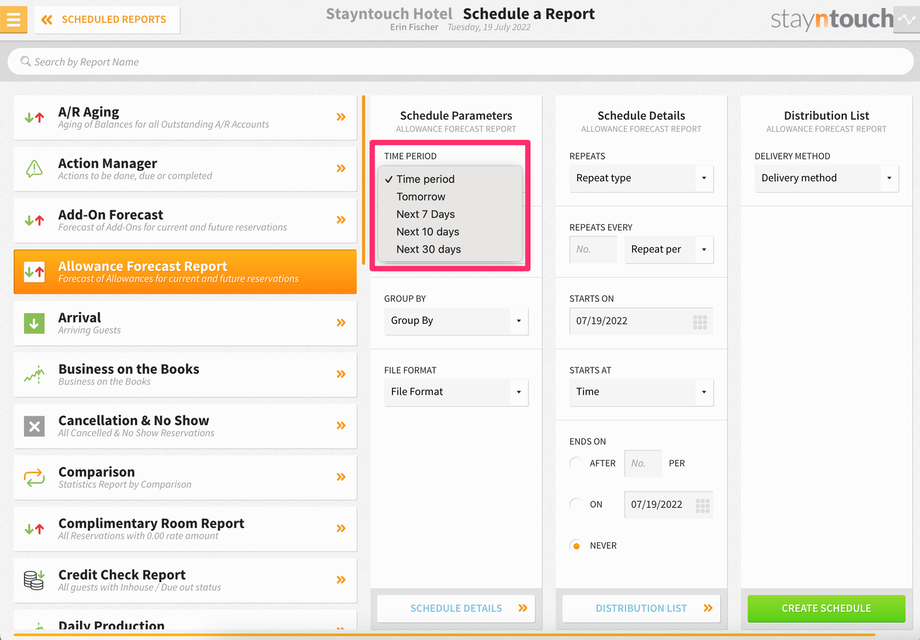Viewport: 920px width, 640px height.
Task: Click the Cancellation & No Show X icon
Action: (34, 426)
